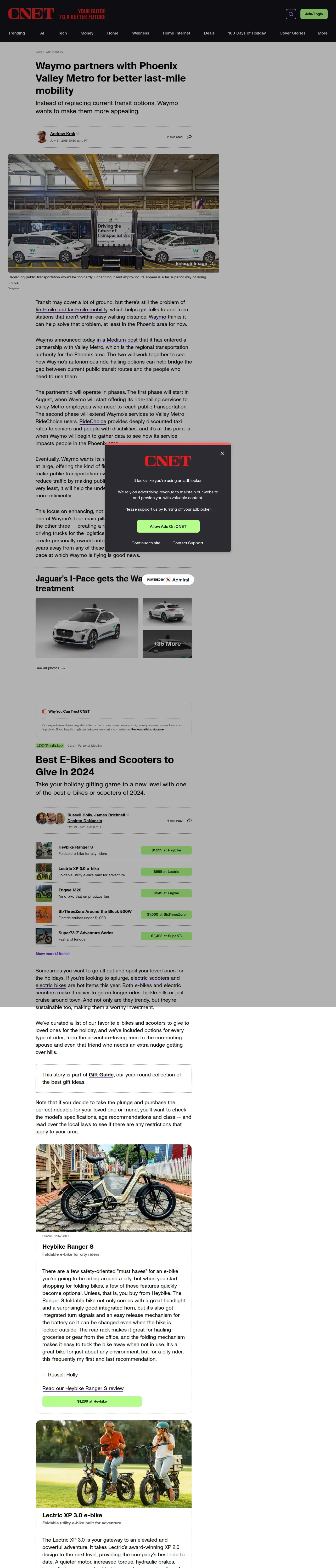Open the RideChoice link in article
The image size is (336, 1568).
point(93,421)
